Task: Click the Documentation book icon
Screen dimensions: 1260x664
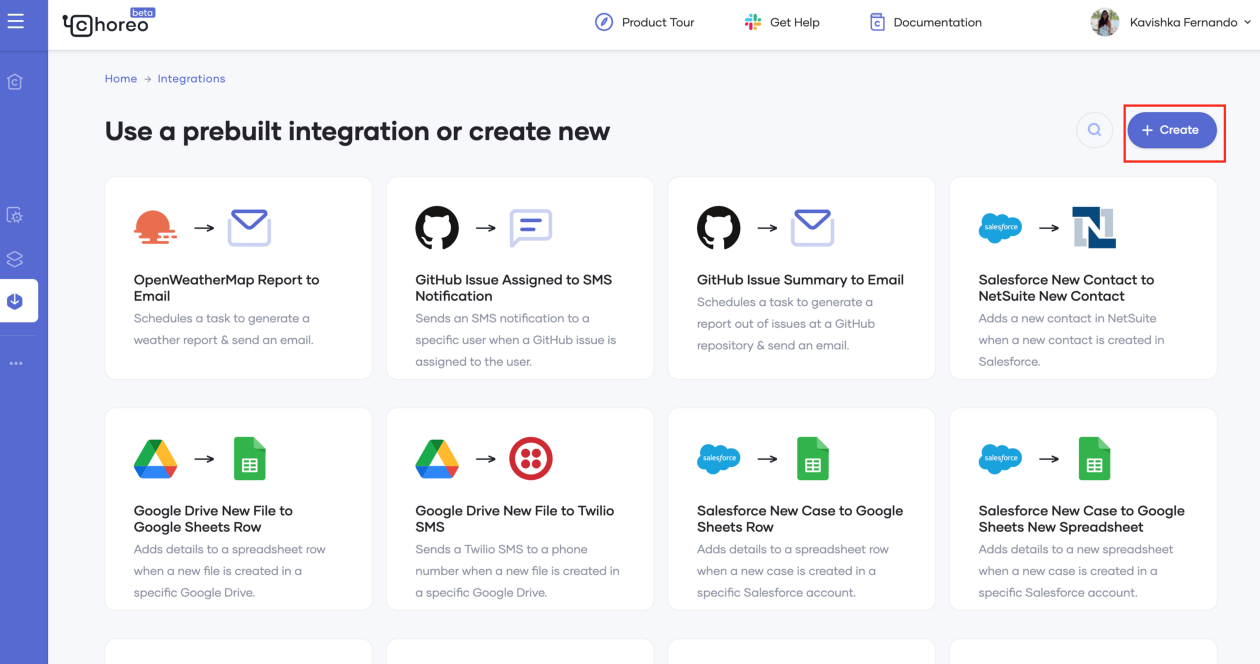Action: coord(877,22)
